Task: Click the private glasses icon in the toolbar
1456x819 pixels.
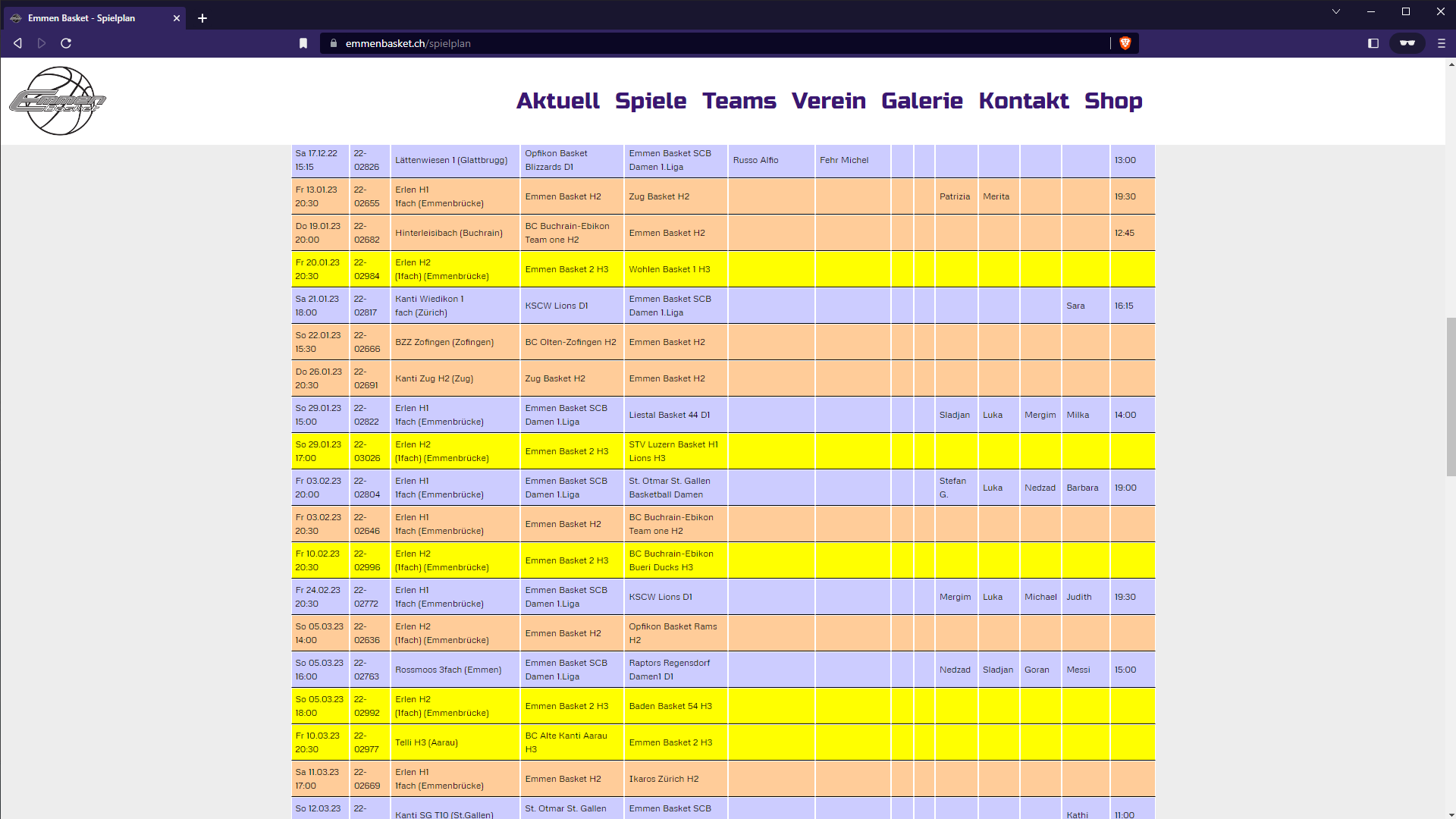Action: (1407, 43)
